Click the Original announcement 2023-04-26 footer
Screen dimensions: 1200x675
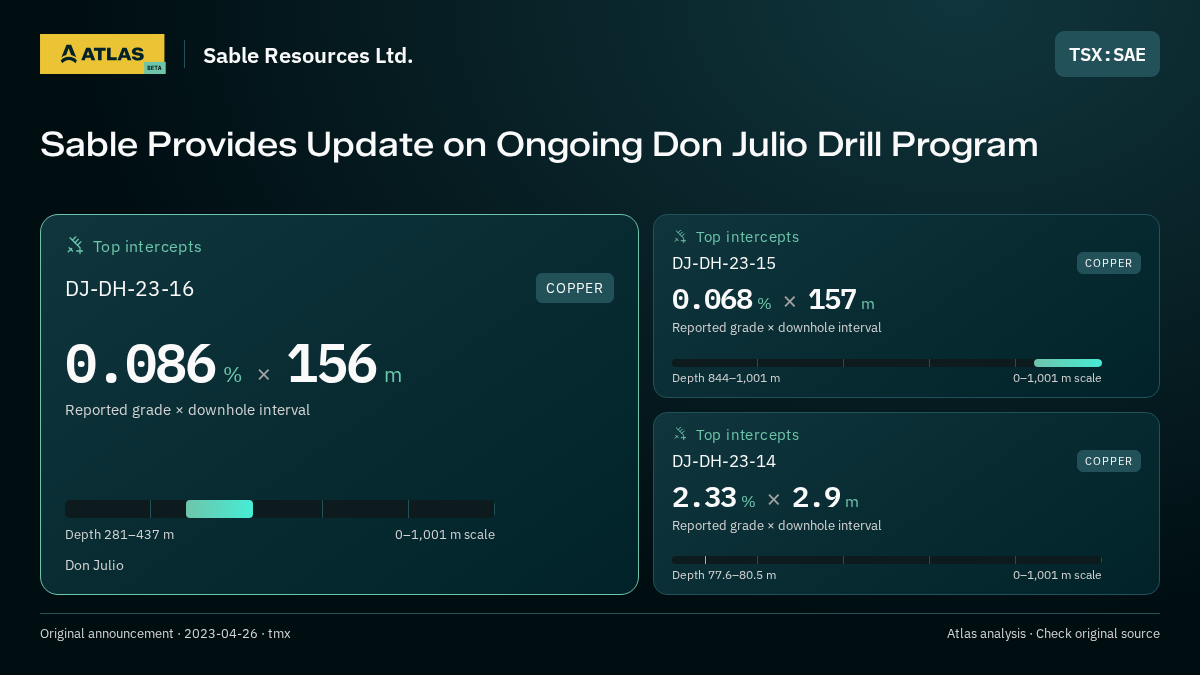165,634
